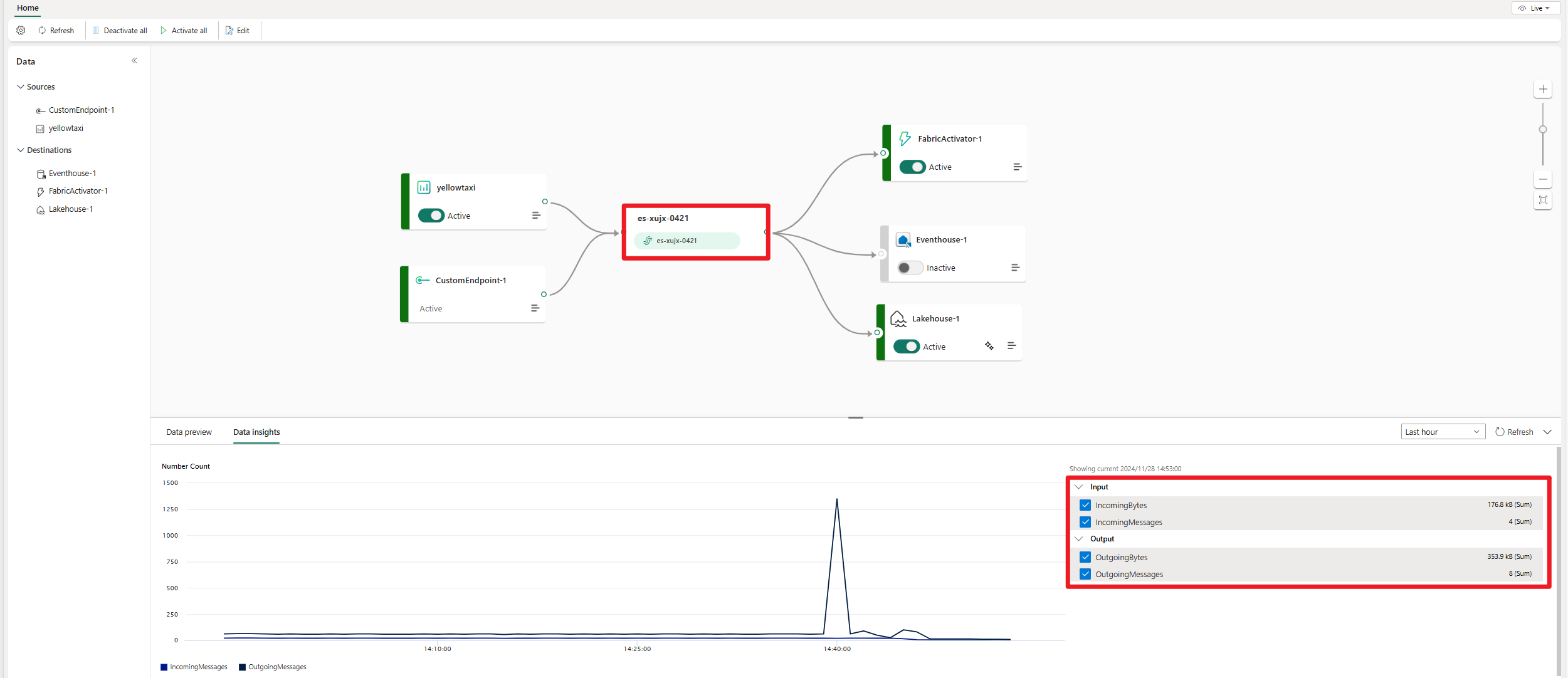Viewport: 1568px width, 678px height.
Task: Open the FabricActivator-1 node menu icon
Action: [x=1017, y=167]
